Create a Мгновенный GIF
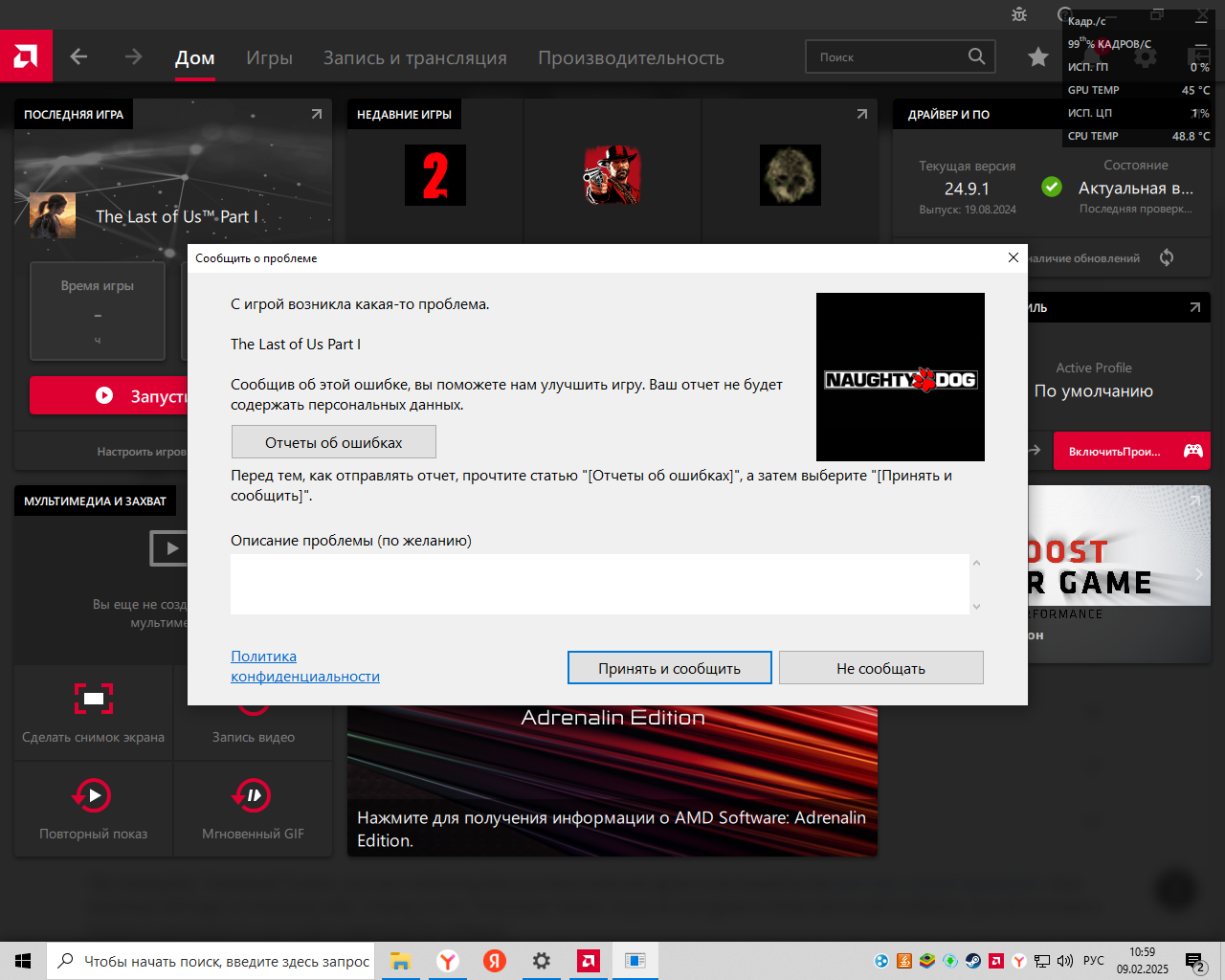Screen dimensions: 1225x980 pos(253,809)
